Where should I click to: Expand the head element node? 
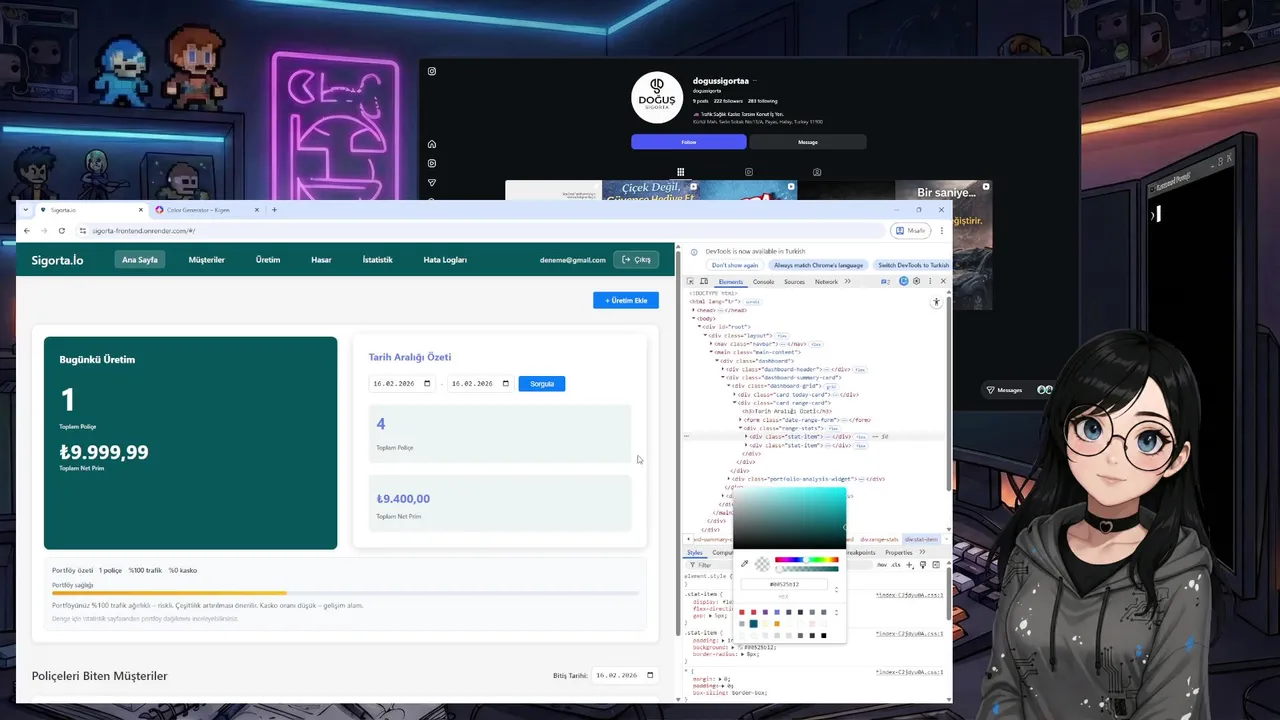(694, 310)
